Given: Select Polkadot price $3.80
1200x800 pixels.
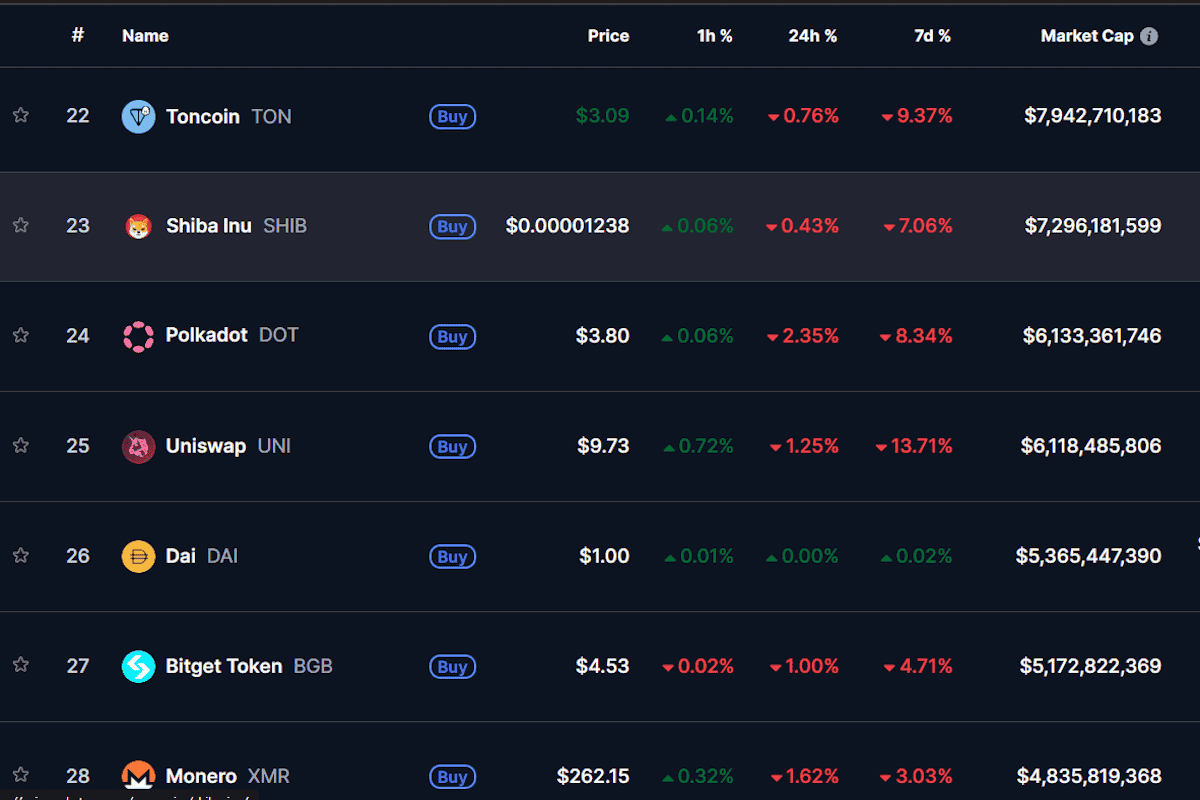Looking at the screenshot, I should pyautogui.click(x=603, y=336).
